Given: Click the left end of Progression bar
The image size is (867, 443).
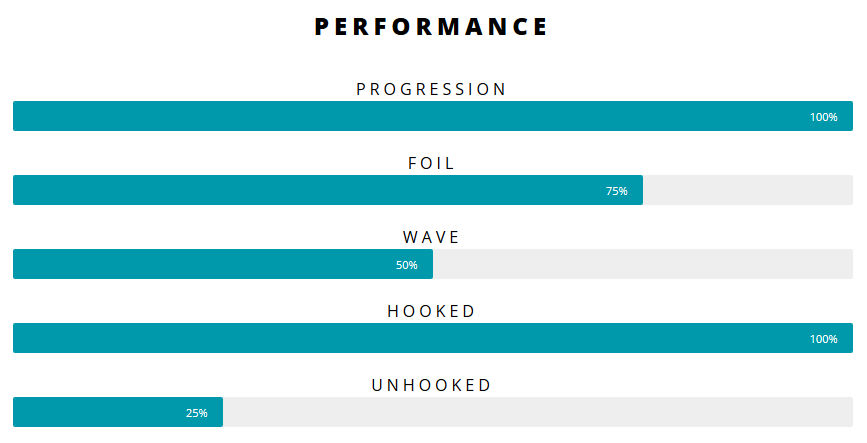Looking at the screenshot, I should [20, 116].
